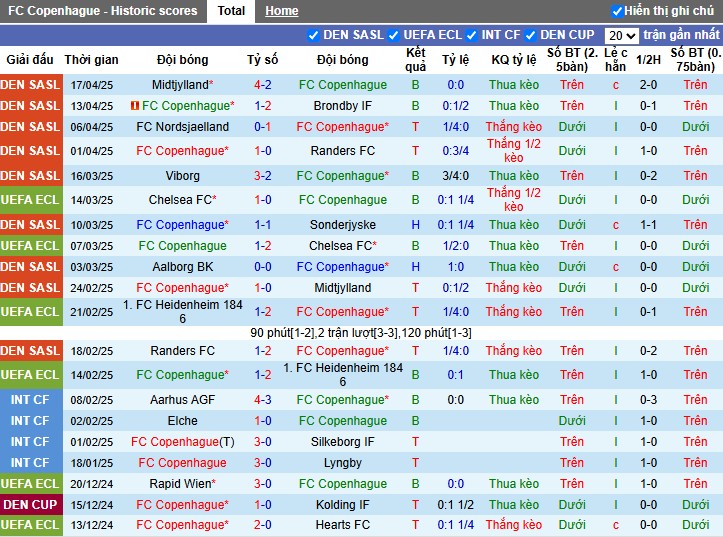Click the 3-2 score for Viborg match
723x537 pixels.
click(262, 176)
